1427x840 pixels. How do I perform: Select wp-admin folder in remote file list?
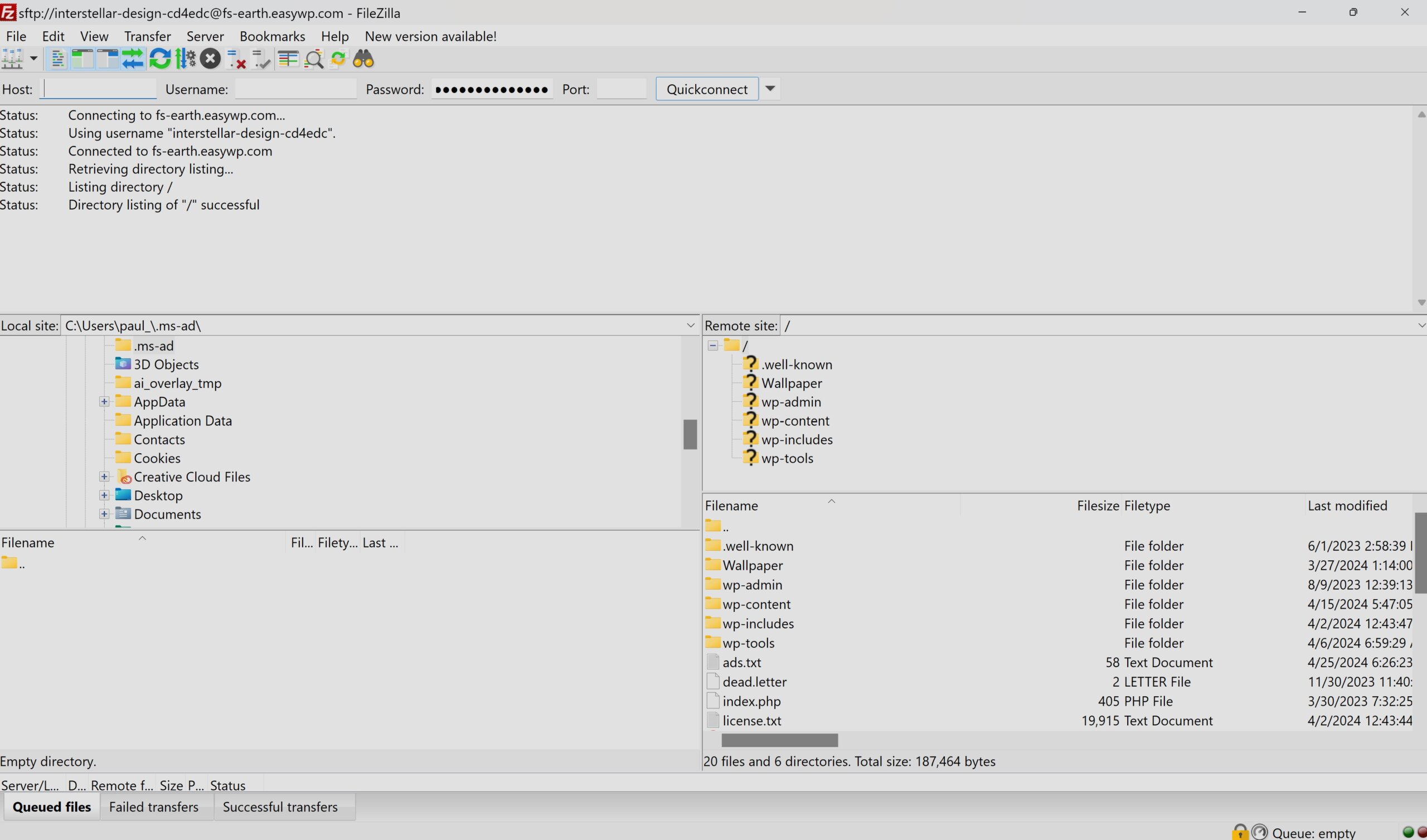(x=744, y=585)
